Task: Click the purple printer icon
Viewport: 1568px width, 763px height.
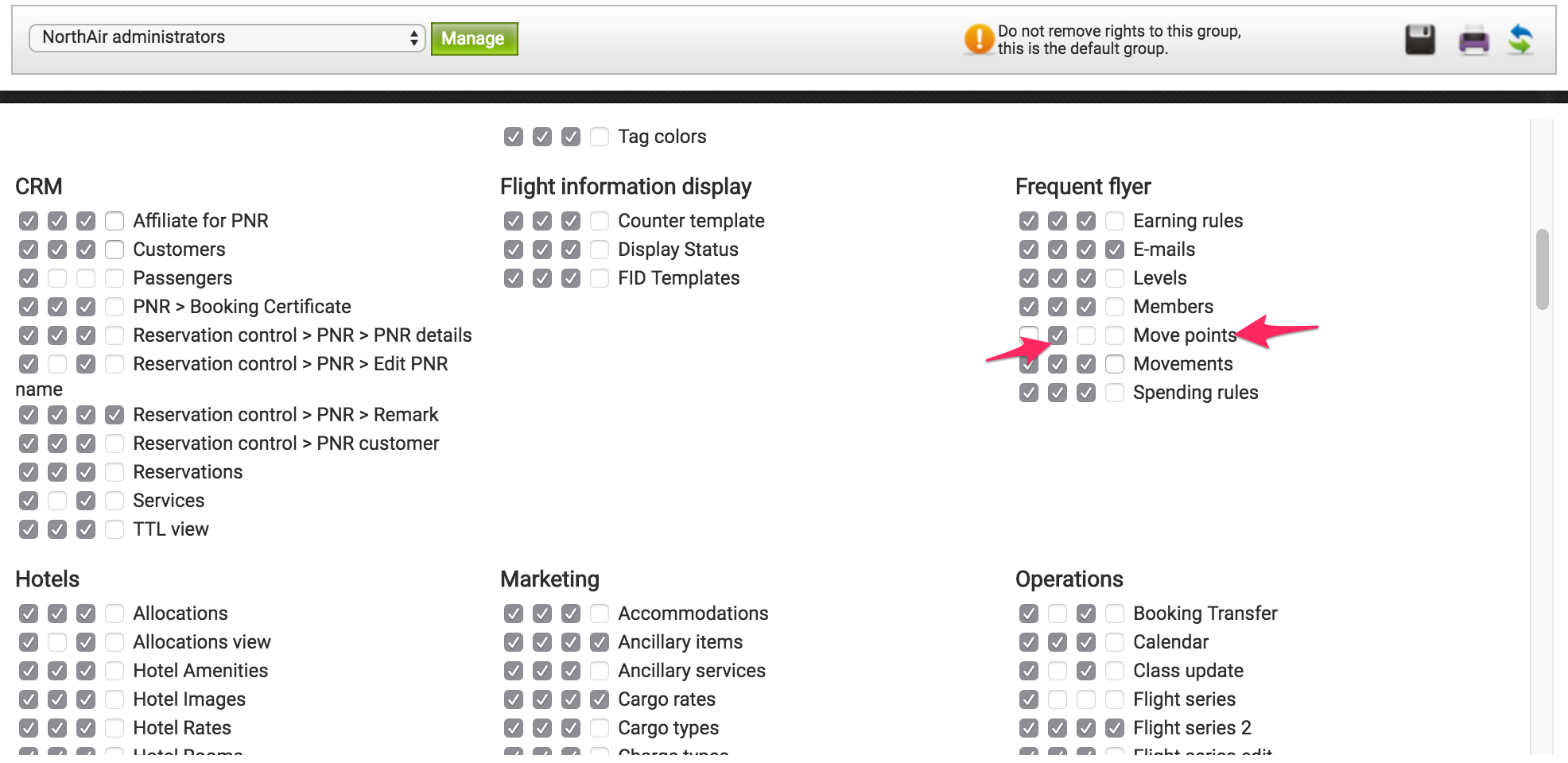Action: 1473,39
